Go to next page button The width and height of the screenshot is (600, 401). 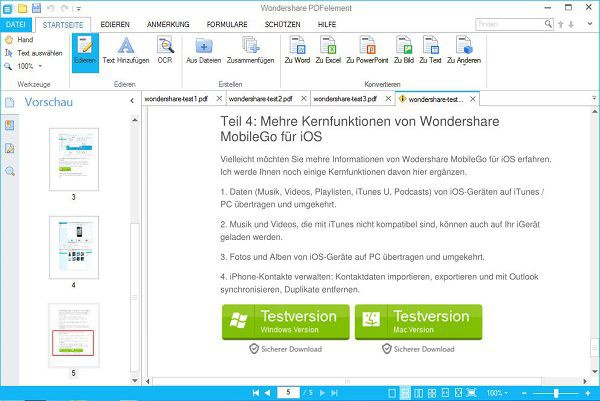(322, 393)
